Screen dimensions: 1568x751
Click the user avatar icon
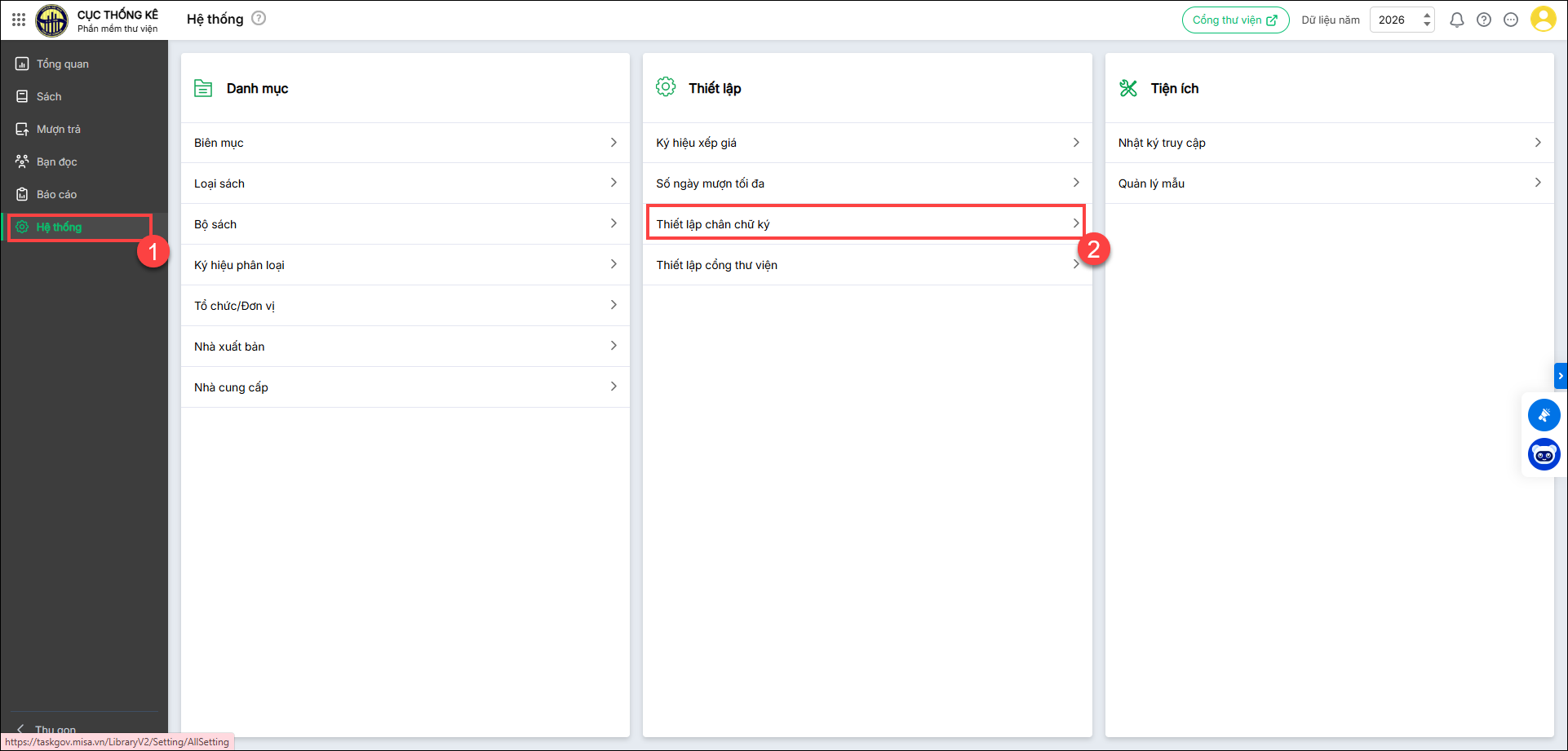click(1543, 19)
